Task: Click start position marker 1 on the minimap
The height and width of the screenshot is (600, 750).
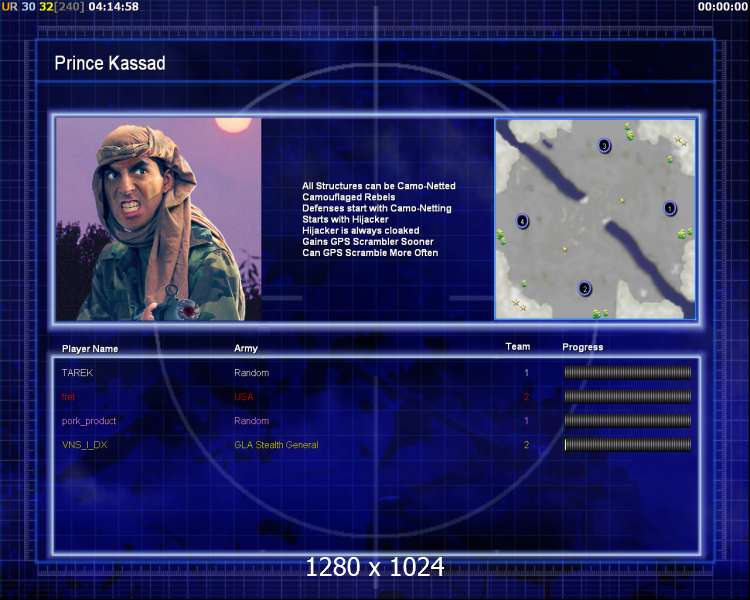Action: point(670,208)
